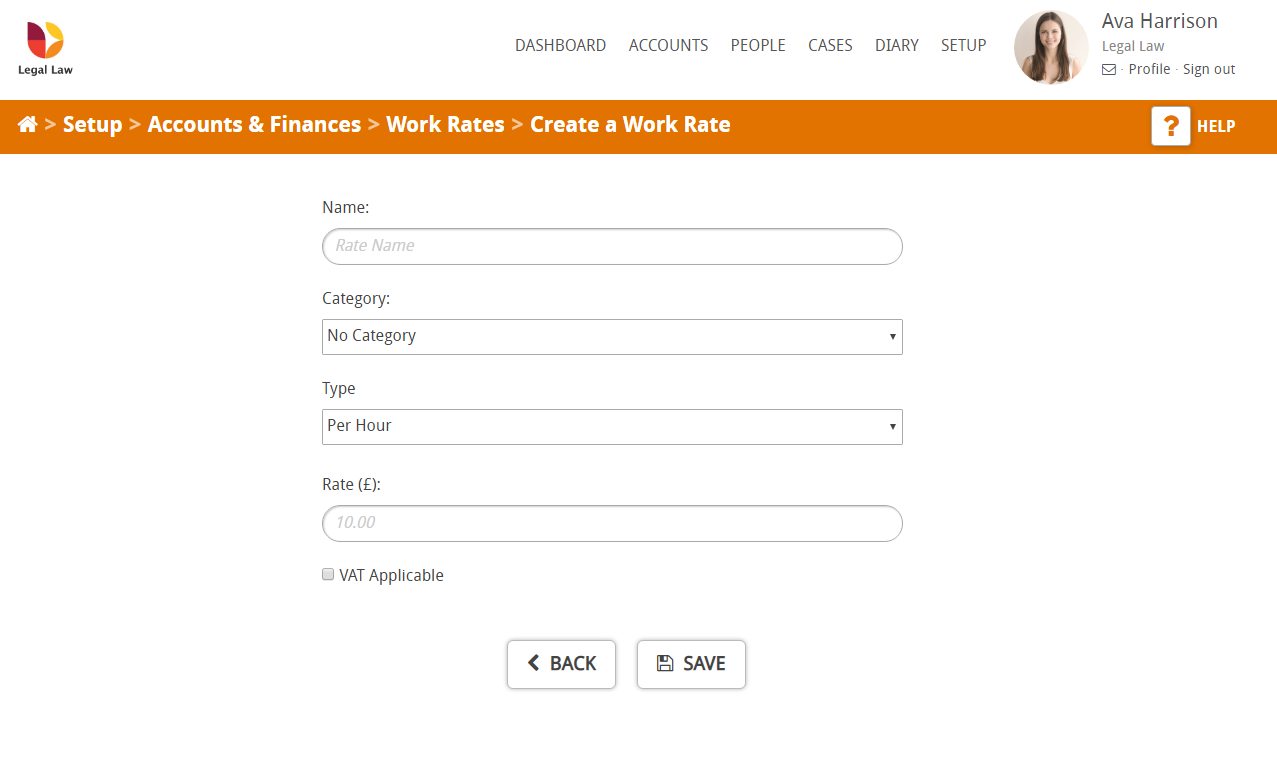
Task: Open the Profile link
Action: click(1149, 69)
